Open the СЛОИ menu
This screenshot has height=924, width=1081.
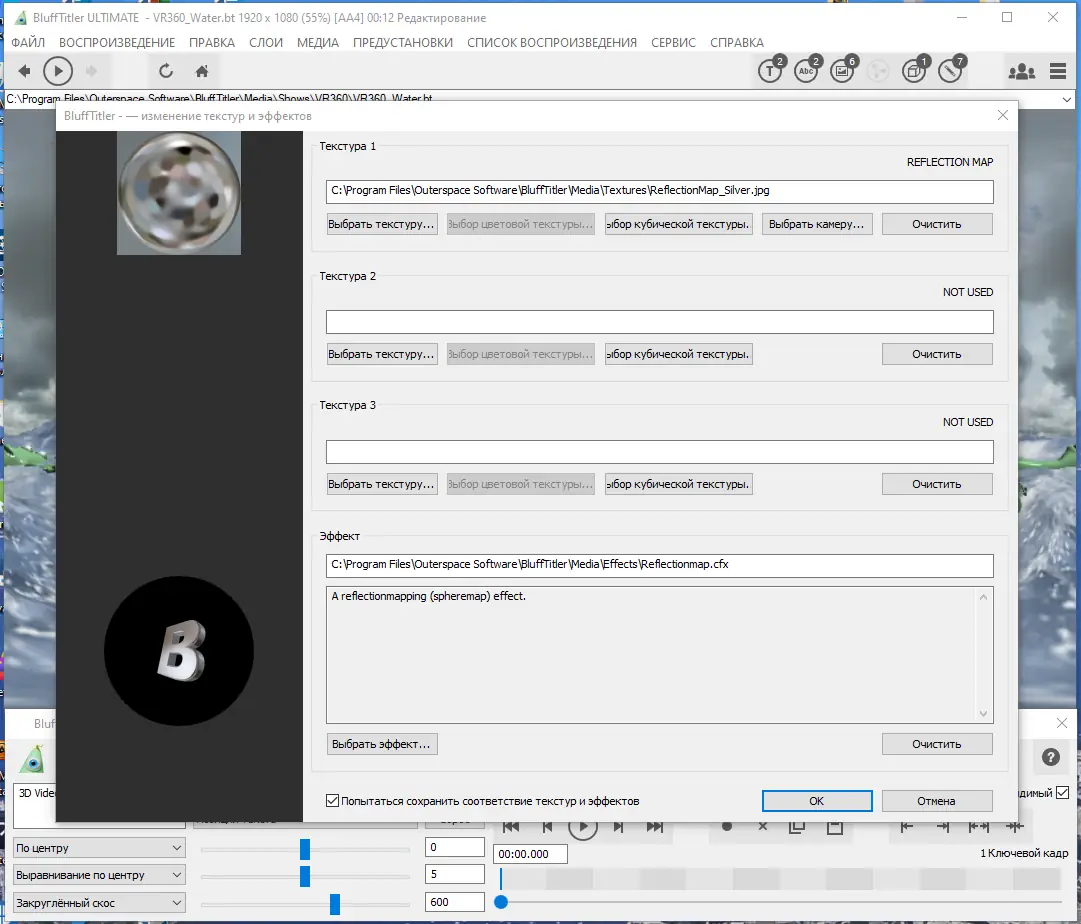pyautogui.click(x=266, y=43)
